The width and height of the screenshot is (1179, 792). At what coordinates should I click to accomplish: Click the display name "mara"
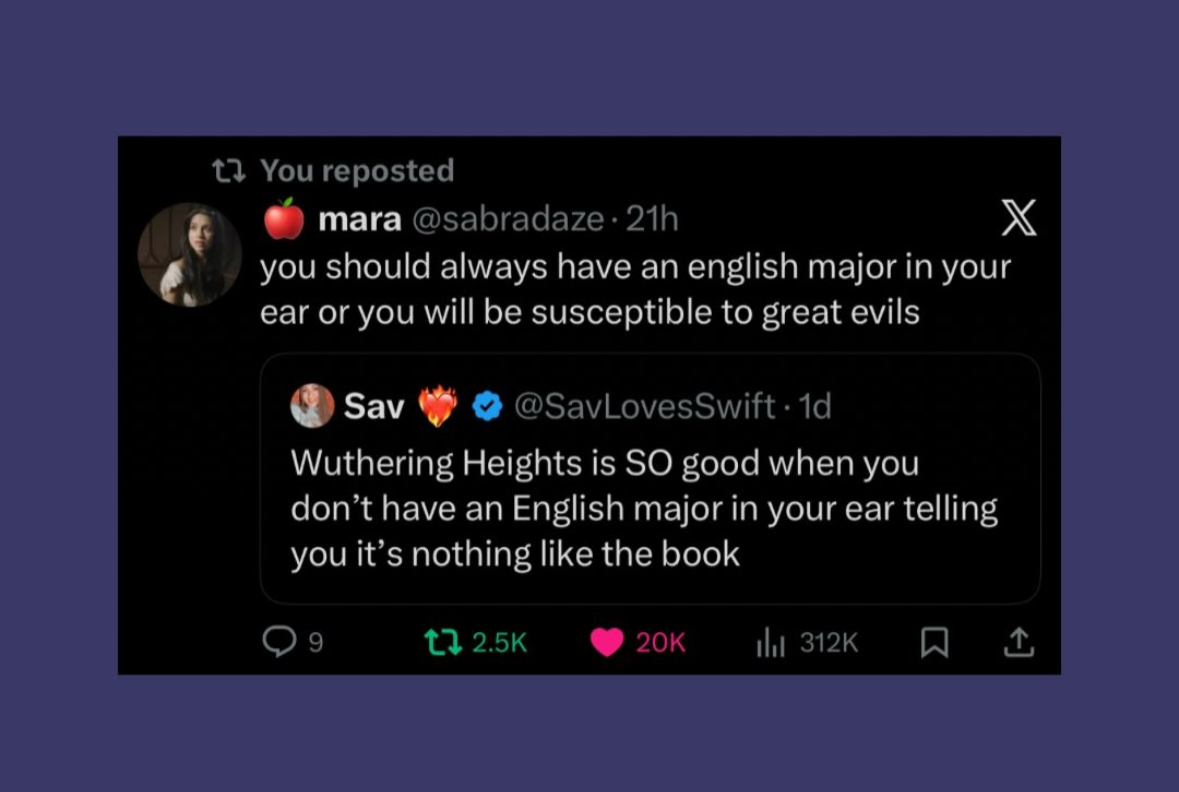[x=359, y=219]
